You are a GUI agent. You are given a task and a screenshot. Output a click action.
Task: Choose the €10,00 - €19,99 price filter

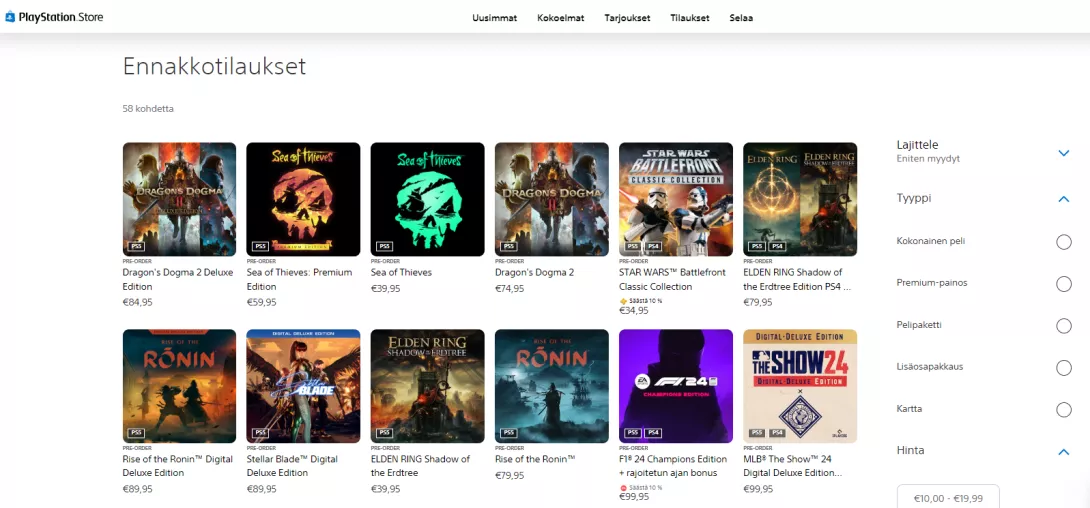(x=948, y=497)
